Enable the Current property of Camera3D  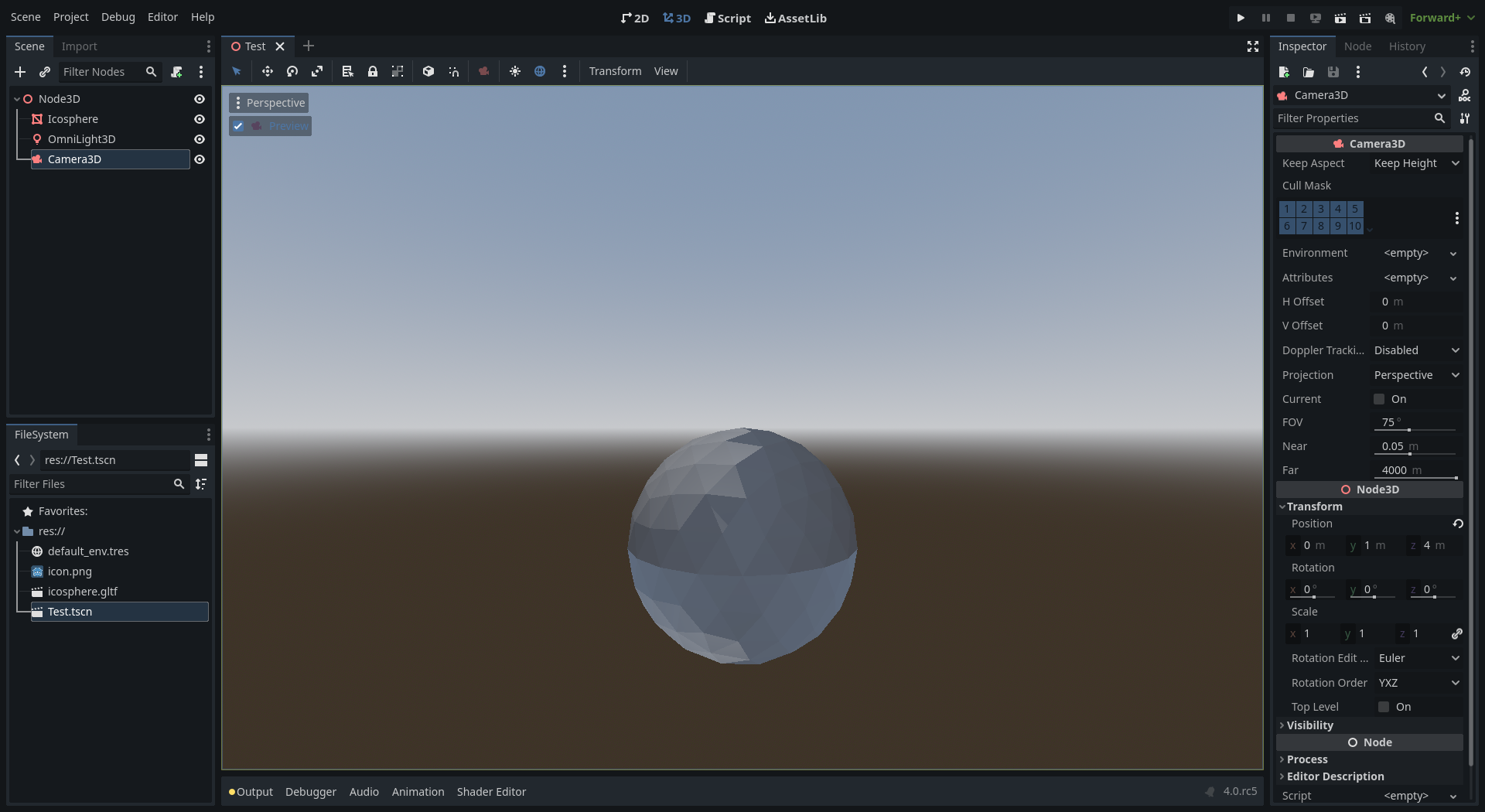pyautogui.click(x=1380, y=399)
